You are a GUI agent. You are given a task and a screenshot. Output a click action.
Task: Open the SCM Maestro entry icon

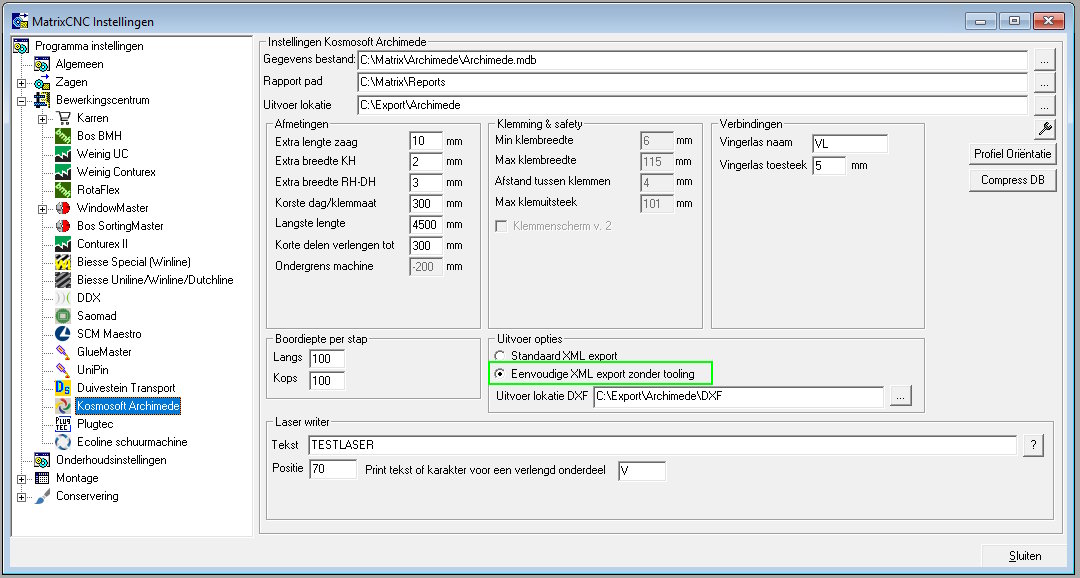(63, 334)
